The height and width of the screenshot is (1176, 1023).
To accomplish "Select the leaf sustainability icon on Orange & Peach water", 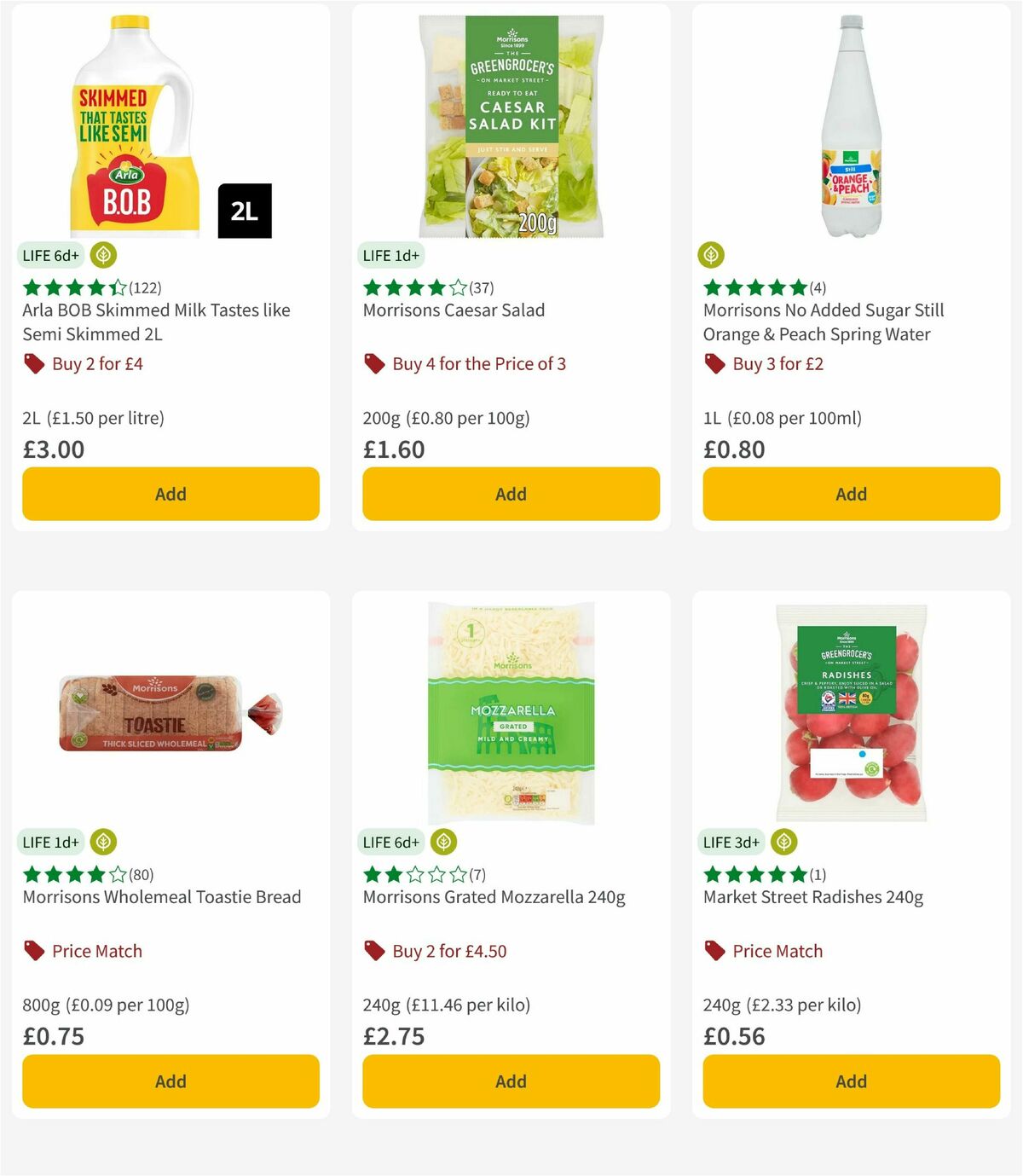I will click(710, 254).
